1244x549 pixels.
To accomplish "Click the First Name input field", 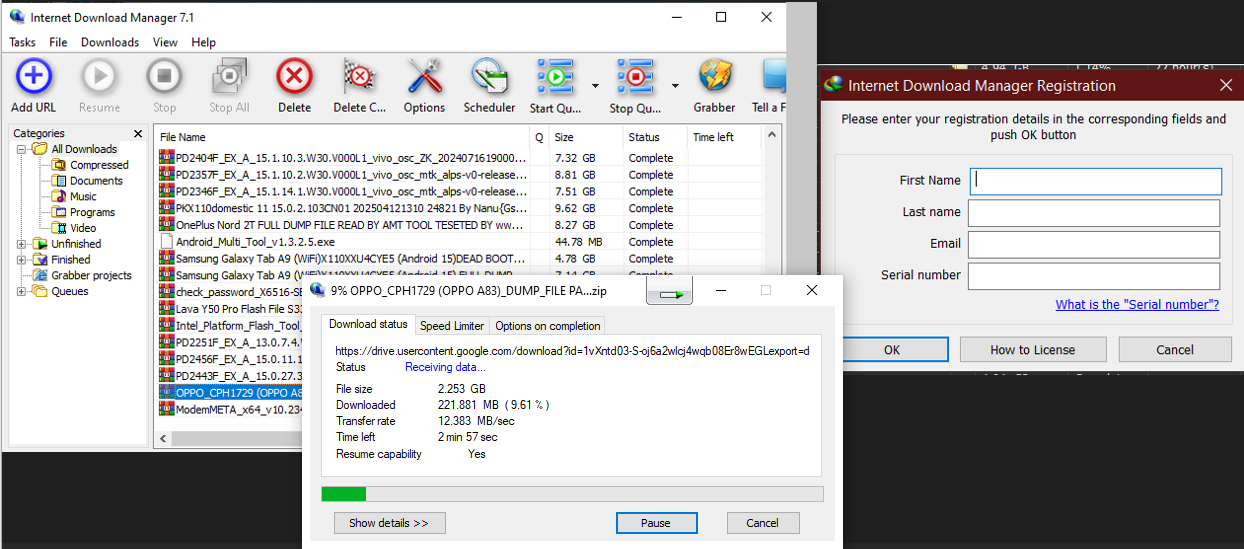I will (1095, 181).
